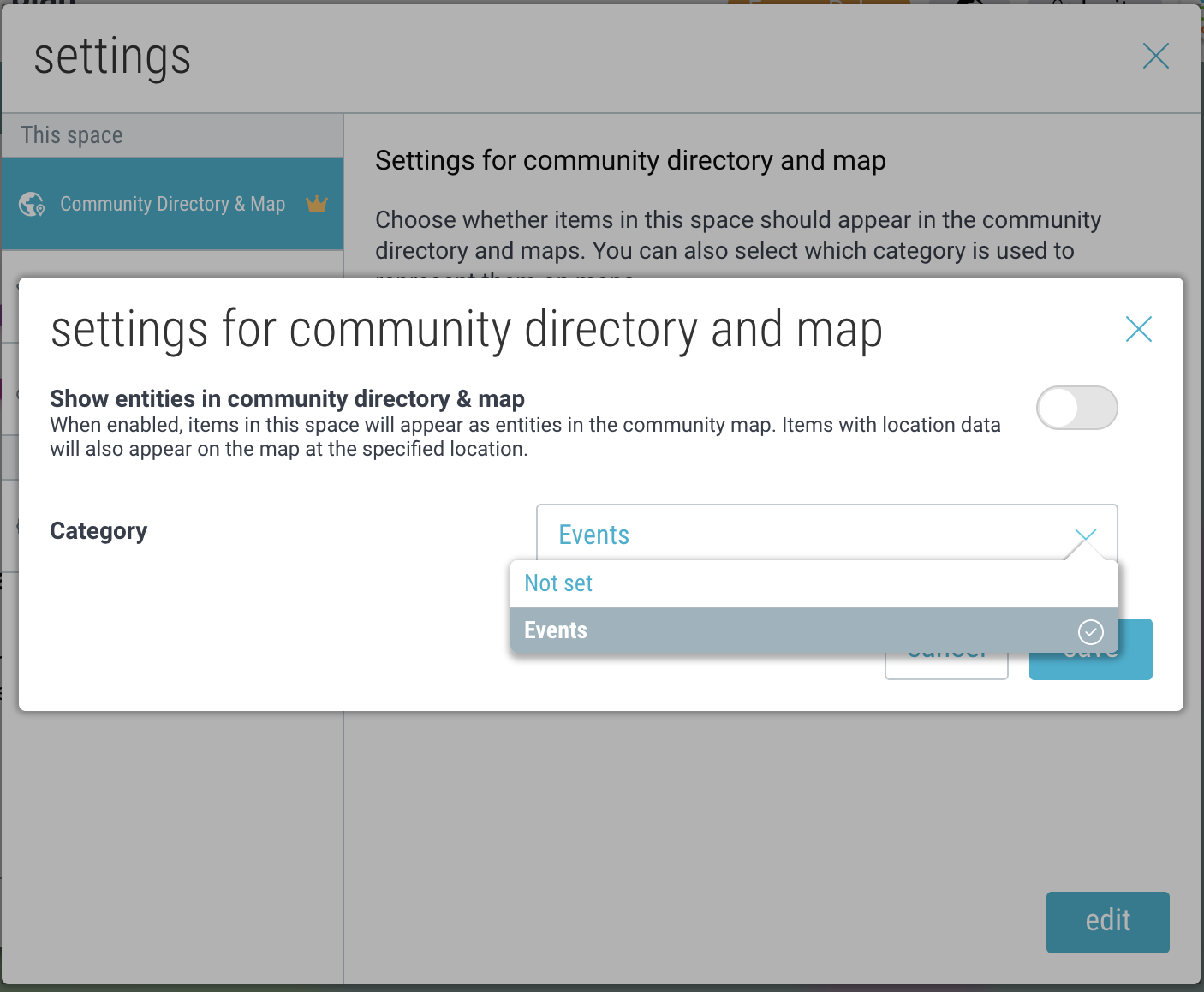This screenshot has width=1204, height=992.
Task: Click the large lowercase dialog title
Action: [x=466, y=331]
